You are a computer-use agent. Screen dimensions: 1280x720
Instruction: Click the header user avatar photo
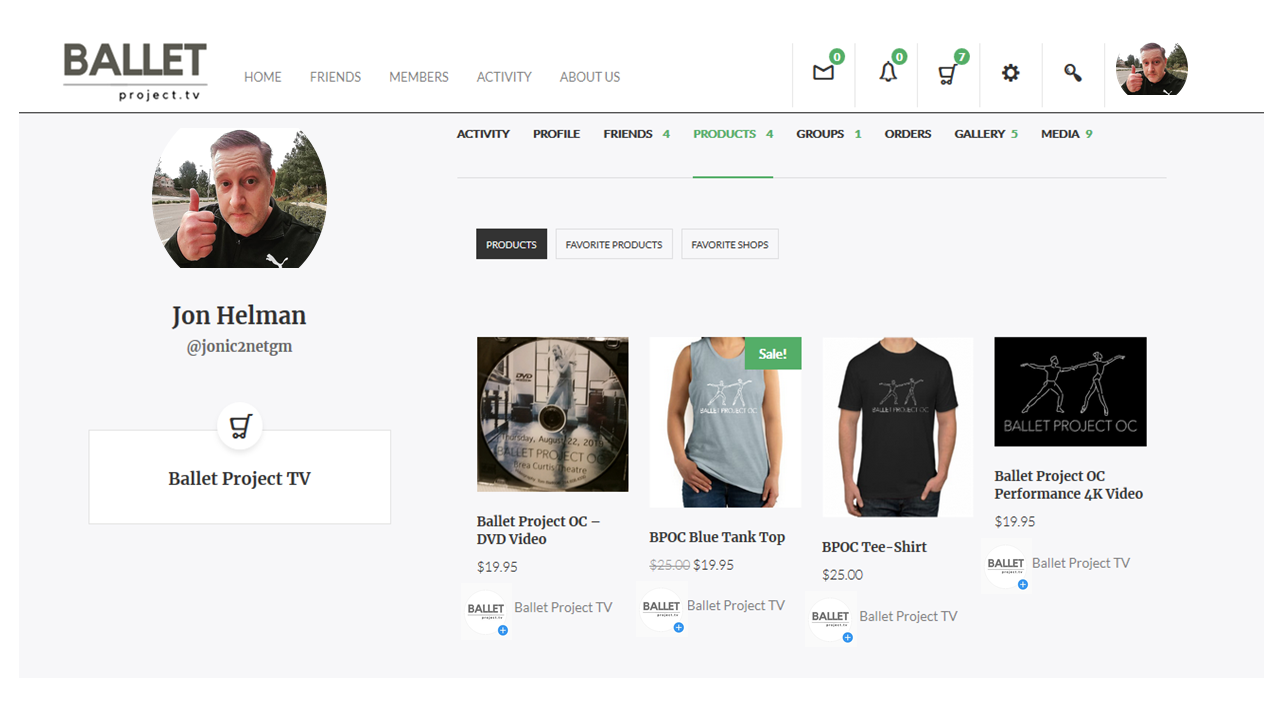1152,69
